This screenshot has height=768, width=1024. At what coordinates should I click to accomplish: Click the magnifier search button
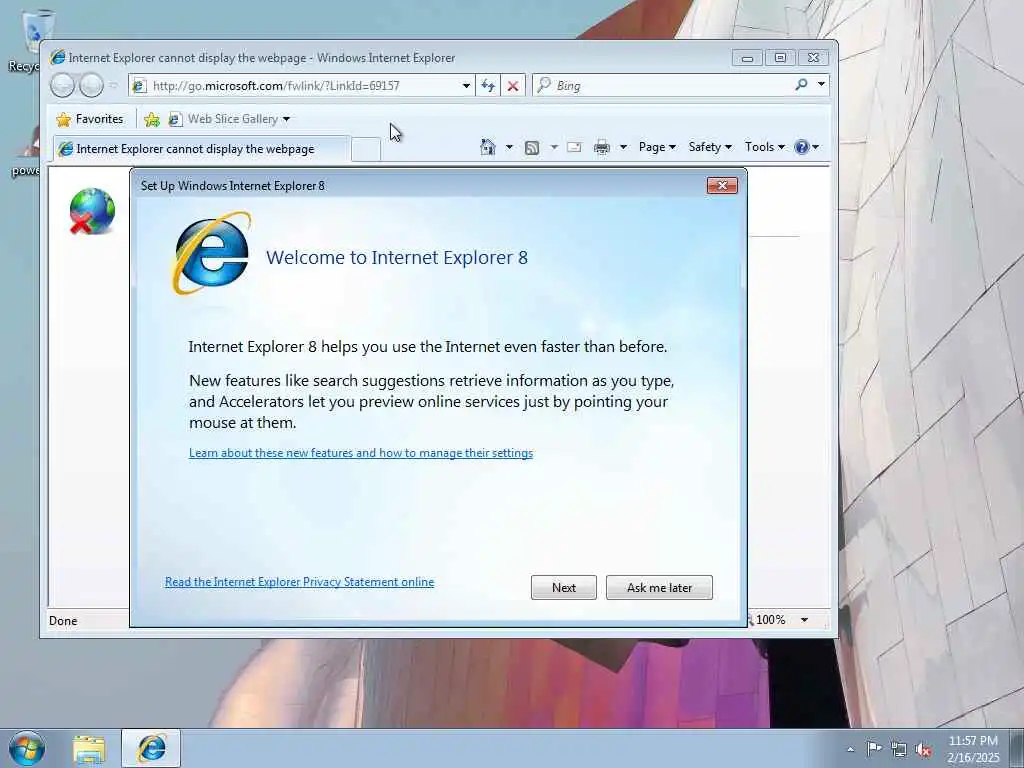[801, 85]
